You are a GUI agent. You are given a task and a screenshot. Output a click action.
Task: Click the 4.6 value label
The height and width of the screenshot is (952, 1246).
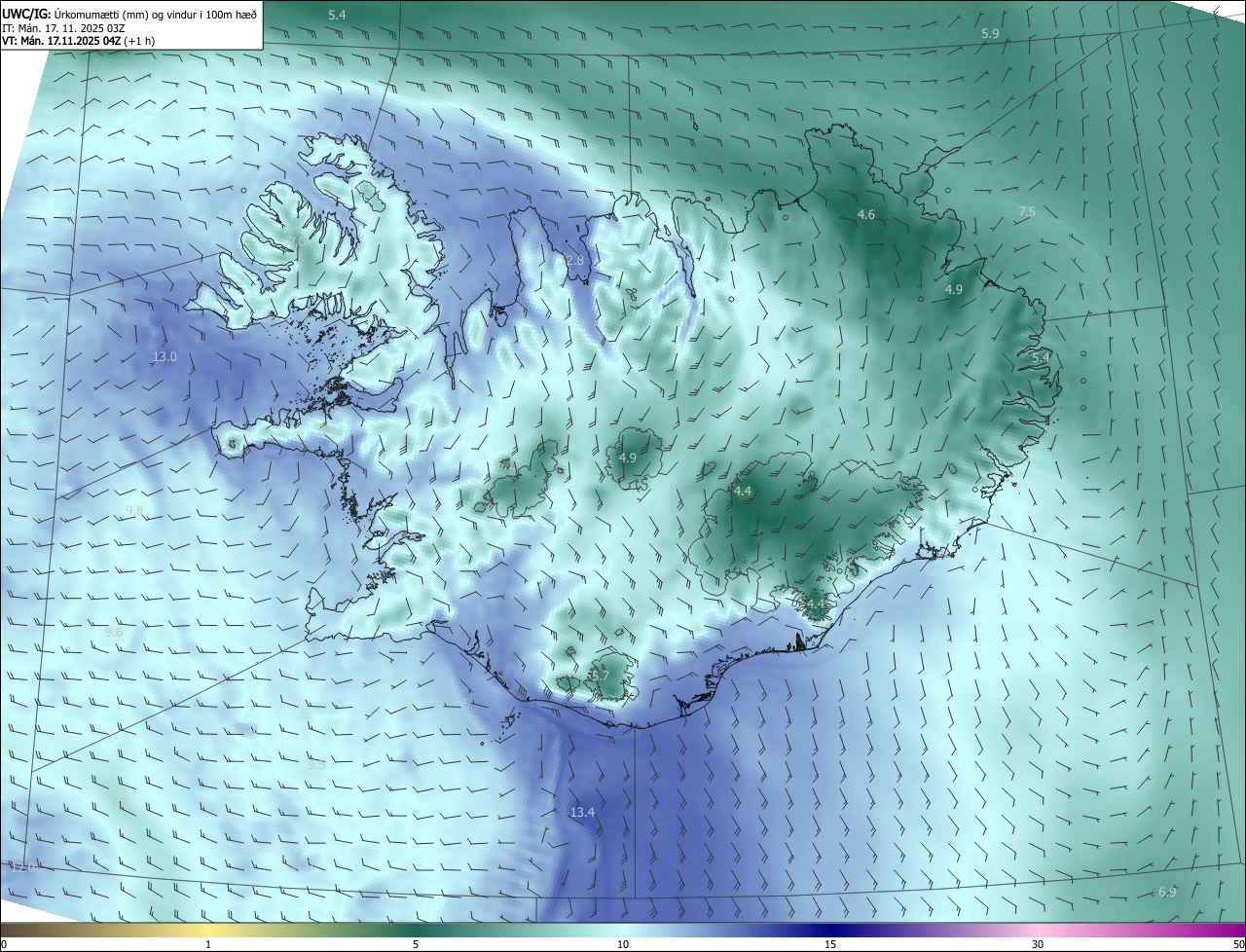865,214
